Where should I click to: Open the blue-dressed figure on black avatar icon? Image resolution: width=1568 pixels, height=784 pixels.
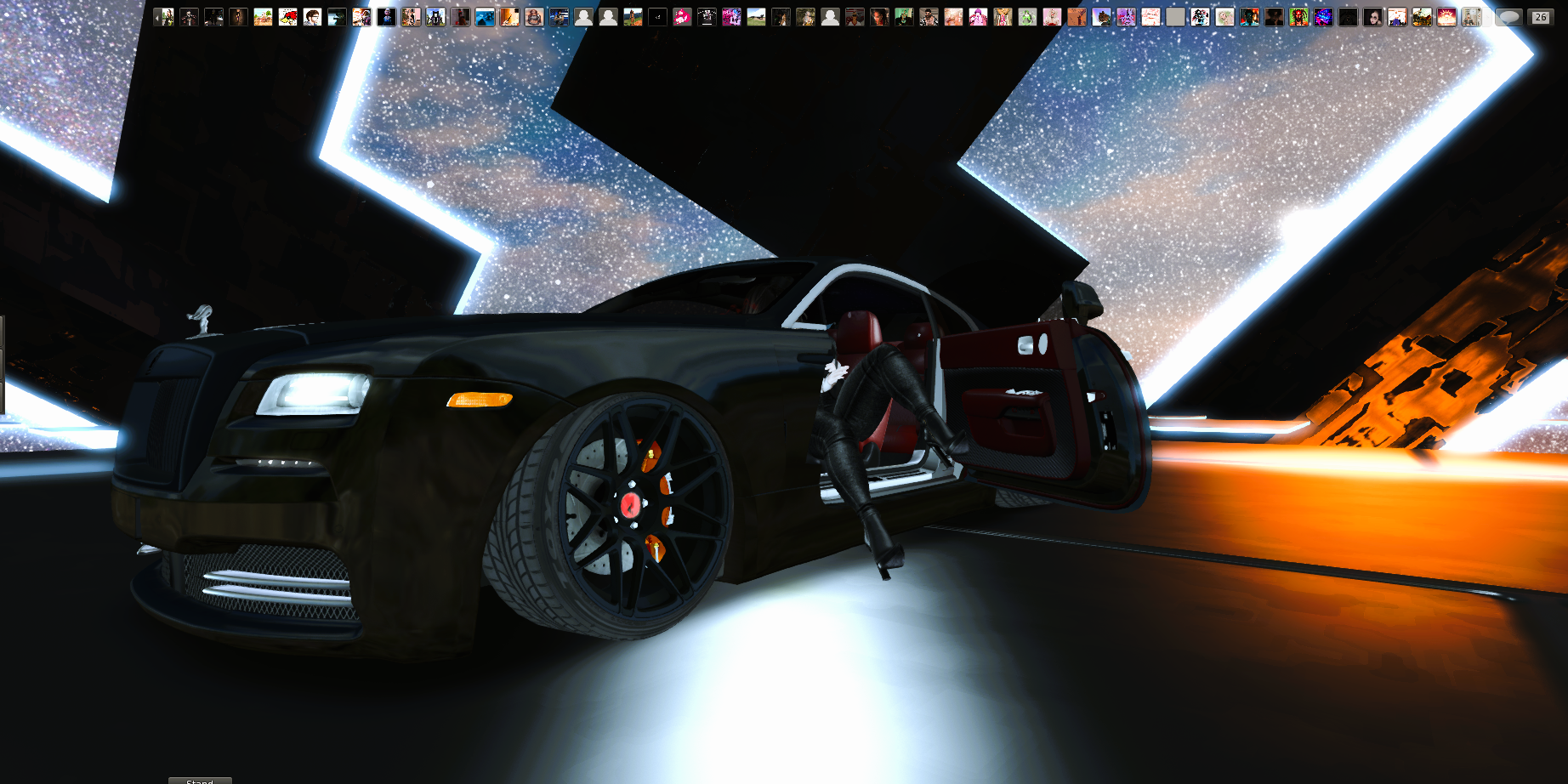[x=386, y=17]
